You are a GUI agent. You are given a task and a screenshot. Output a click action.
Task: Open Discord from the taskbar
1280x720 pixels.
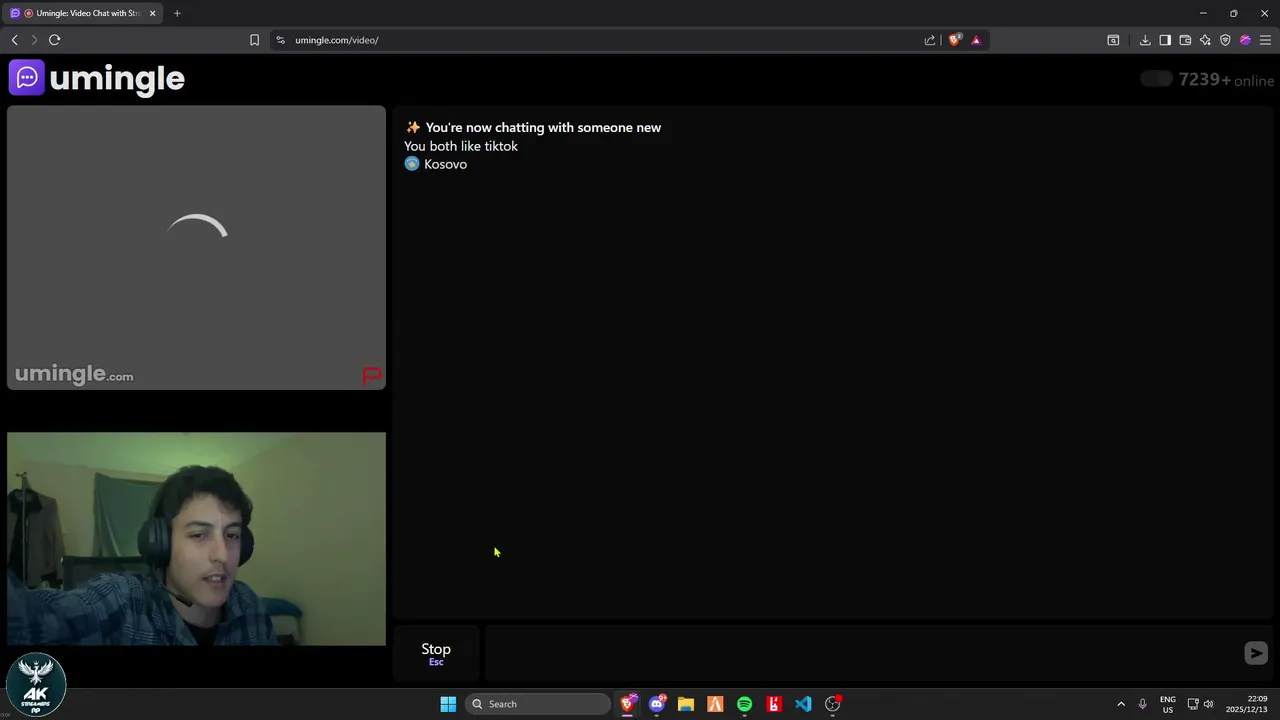coord(657,704)
